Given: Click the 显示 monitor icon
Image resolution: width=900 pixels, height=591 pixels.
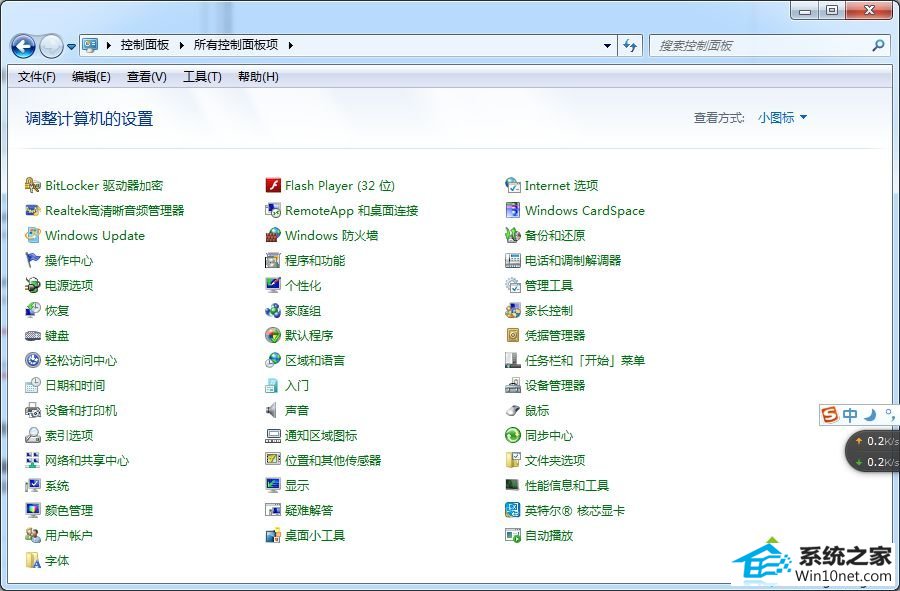Looking at the screenshot, I should 273,485.
